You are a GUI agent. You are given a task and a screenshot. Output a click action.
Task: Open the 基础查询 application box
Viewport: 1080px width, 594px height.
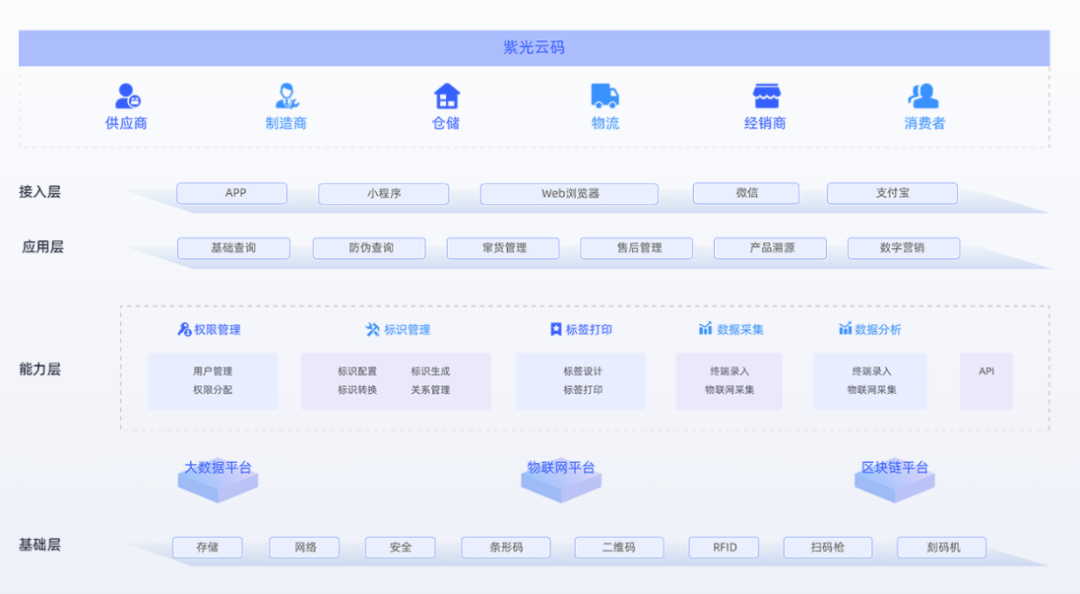point(233,248)
